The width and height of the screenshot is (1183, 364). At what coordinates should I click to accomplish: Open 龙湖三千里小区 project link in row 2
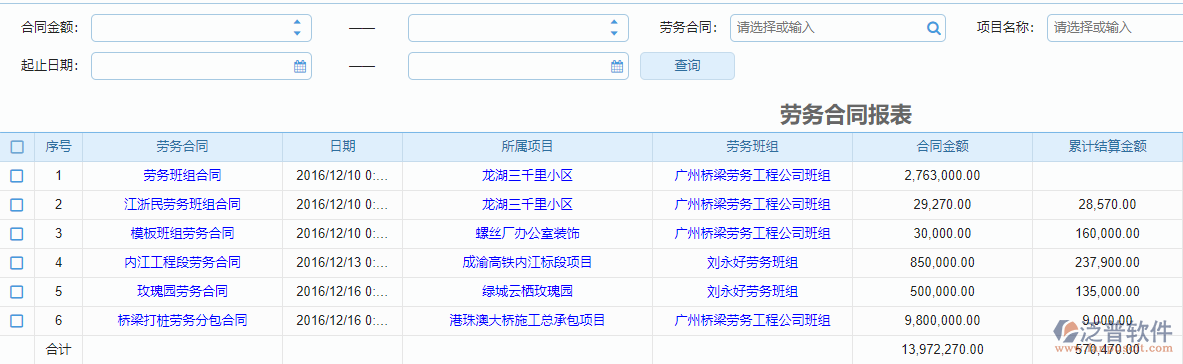point(527,205)
